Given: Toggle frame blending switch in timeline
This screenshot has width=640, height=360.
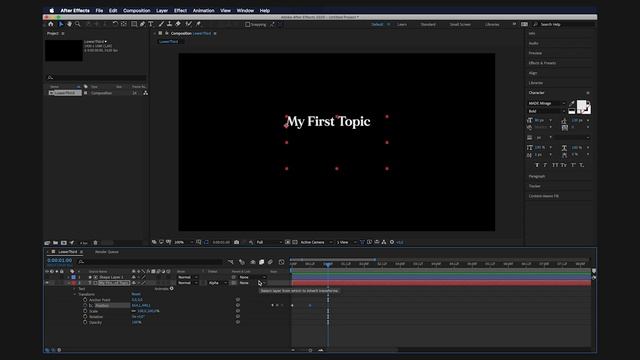Looking at the screenshot, I should point(262,262).
